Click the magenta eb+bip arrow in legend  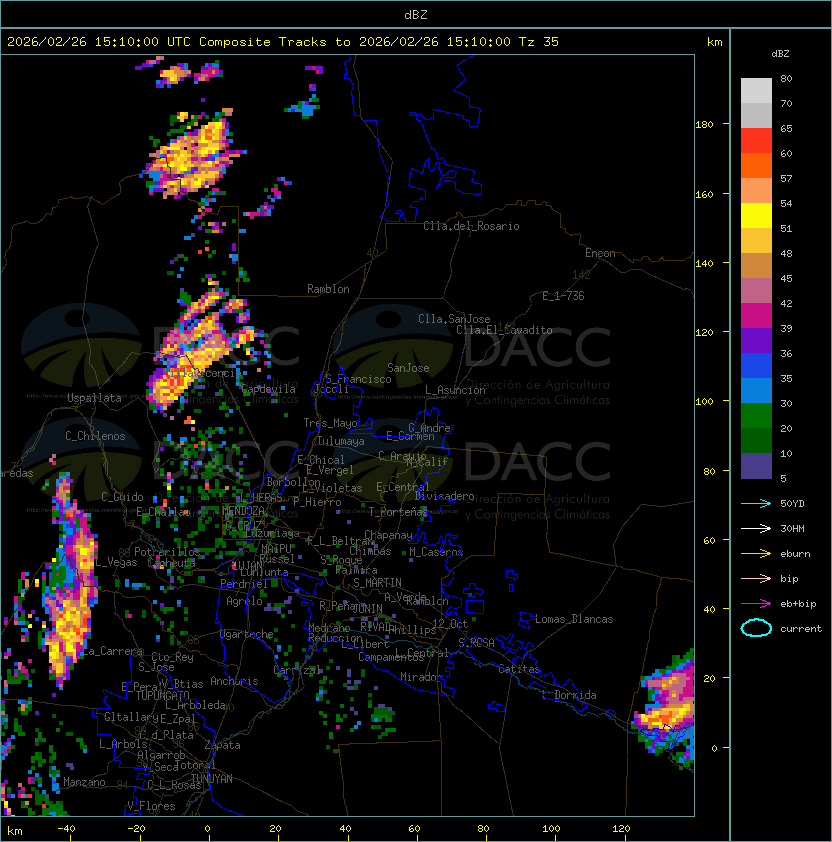756,604
